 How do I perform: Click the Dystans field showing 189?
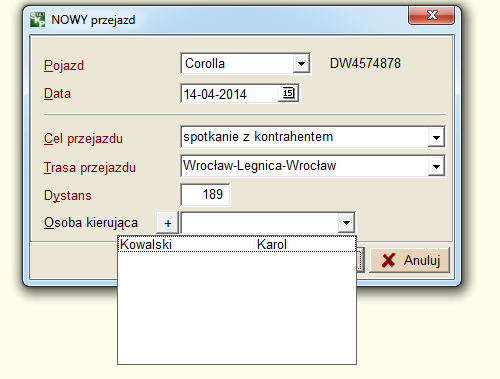click(205, 194)
